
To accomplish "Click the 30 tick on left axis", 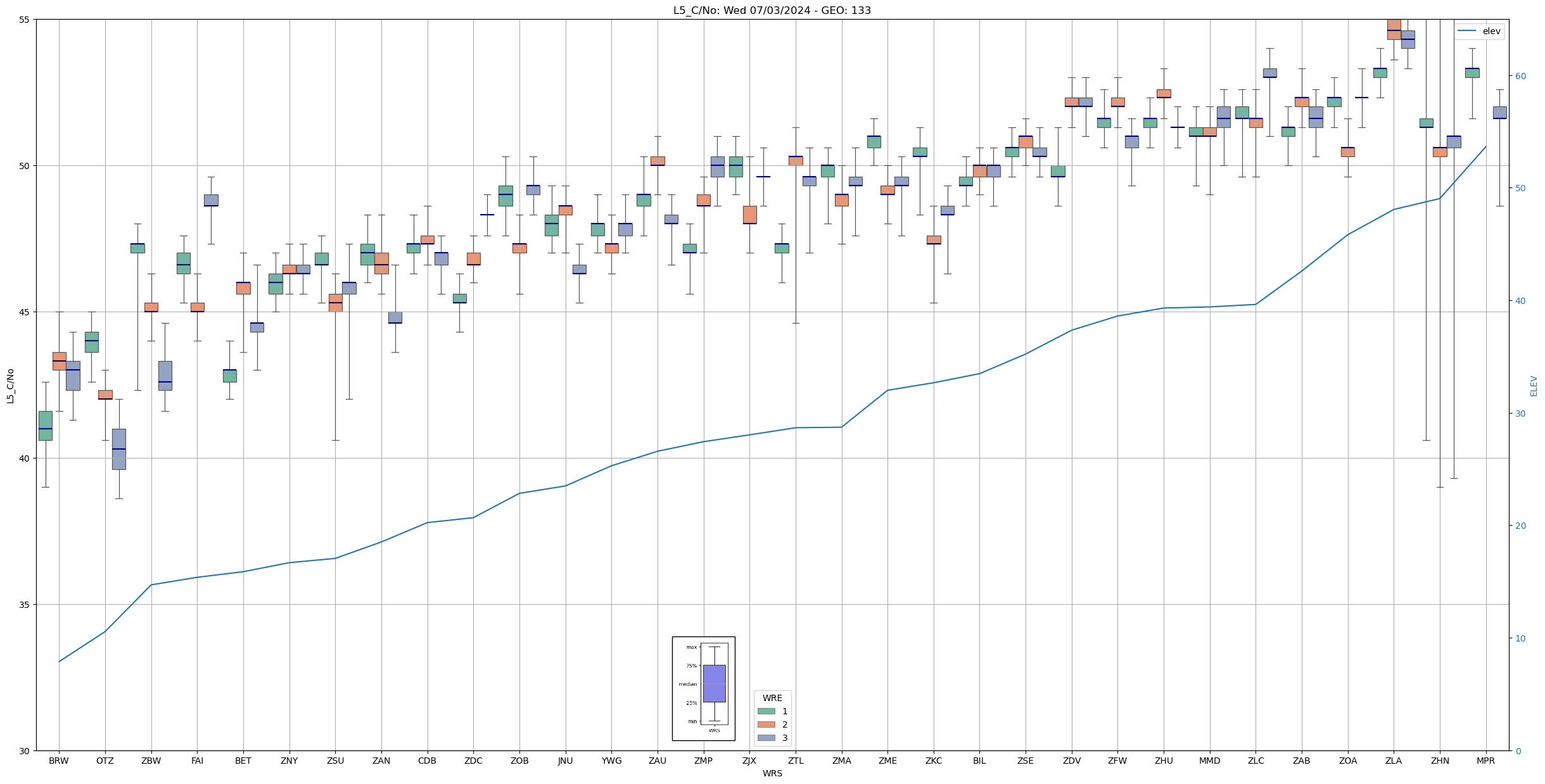I will (25, 751).
